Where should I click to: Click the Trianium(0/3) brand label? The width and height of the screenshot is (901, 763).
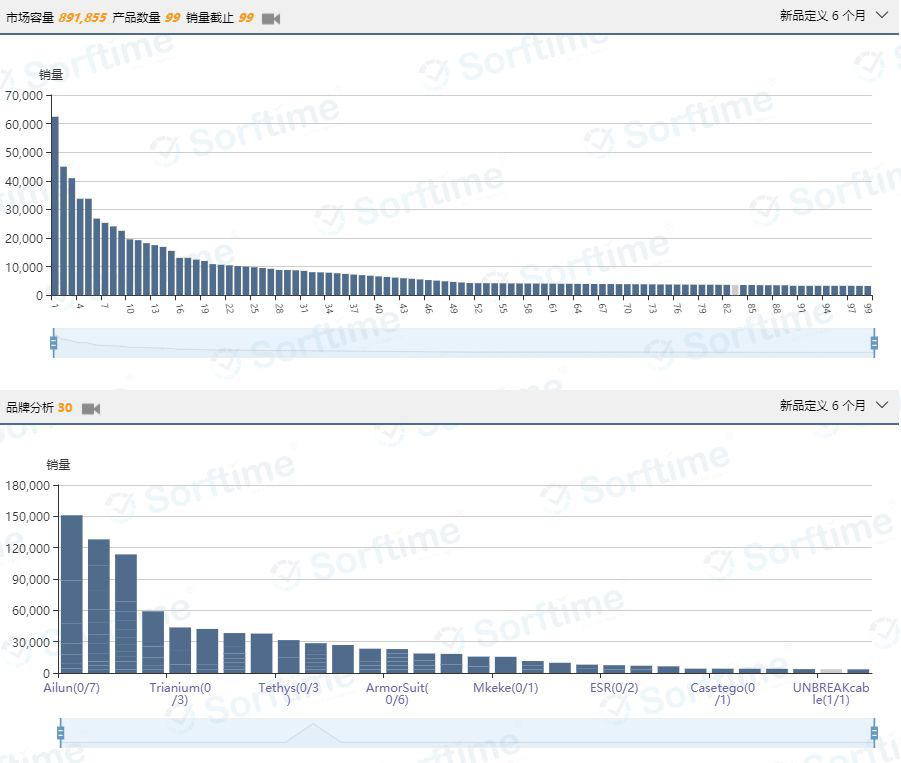(x=180, y=694)
